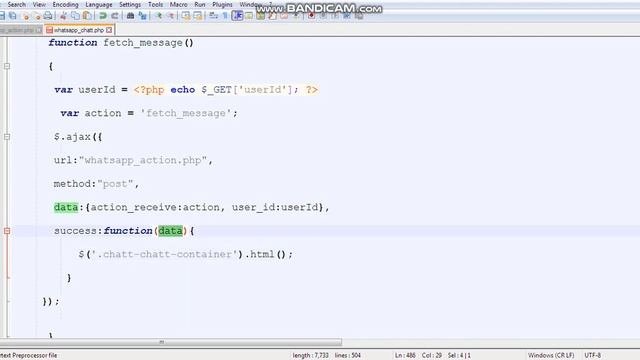The image size is (640, 360).
Task: Click 'echo' keyword in PHP tag
Action: coord(182,90)
